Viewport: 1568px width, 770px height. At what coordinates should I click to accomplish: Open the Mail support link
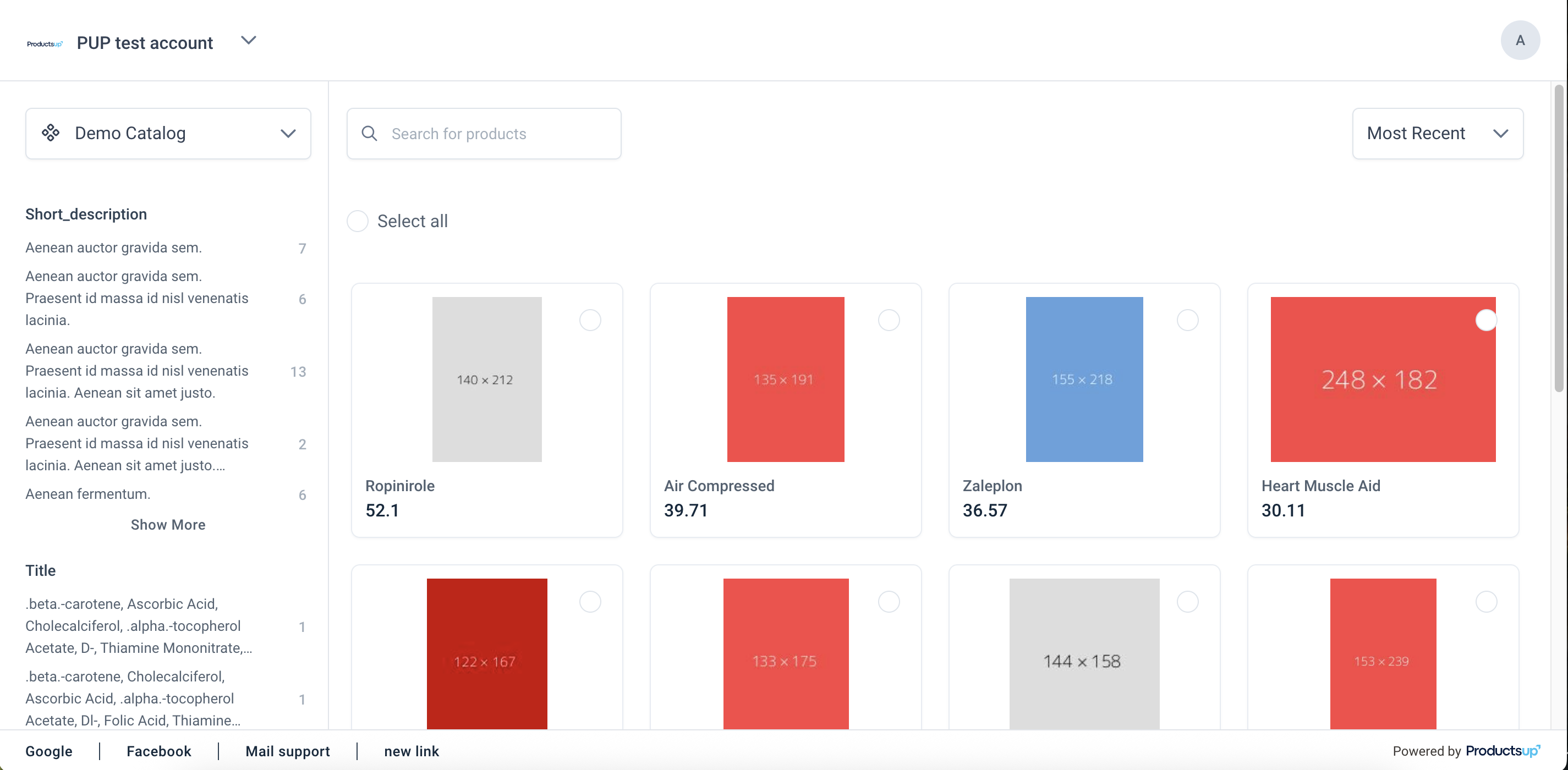pyautogui.click(x=287, y=751)
